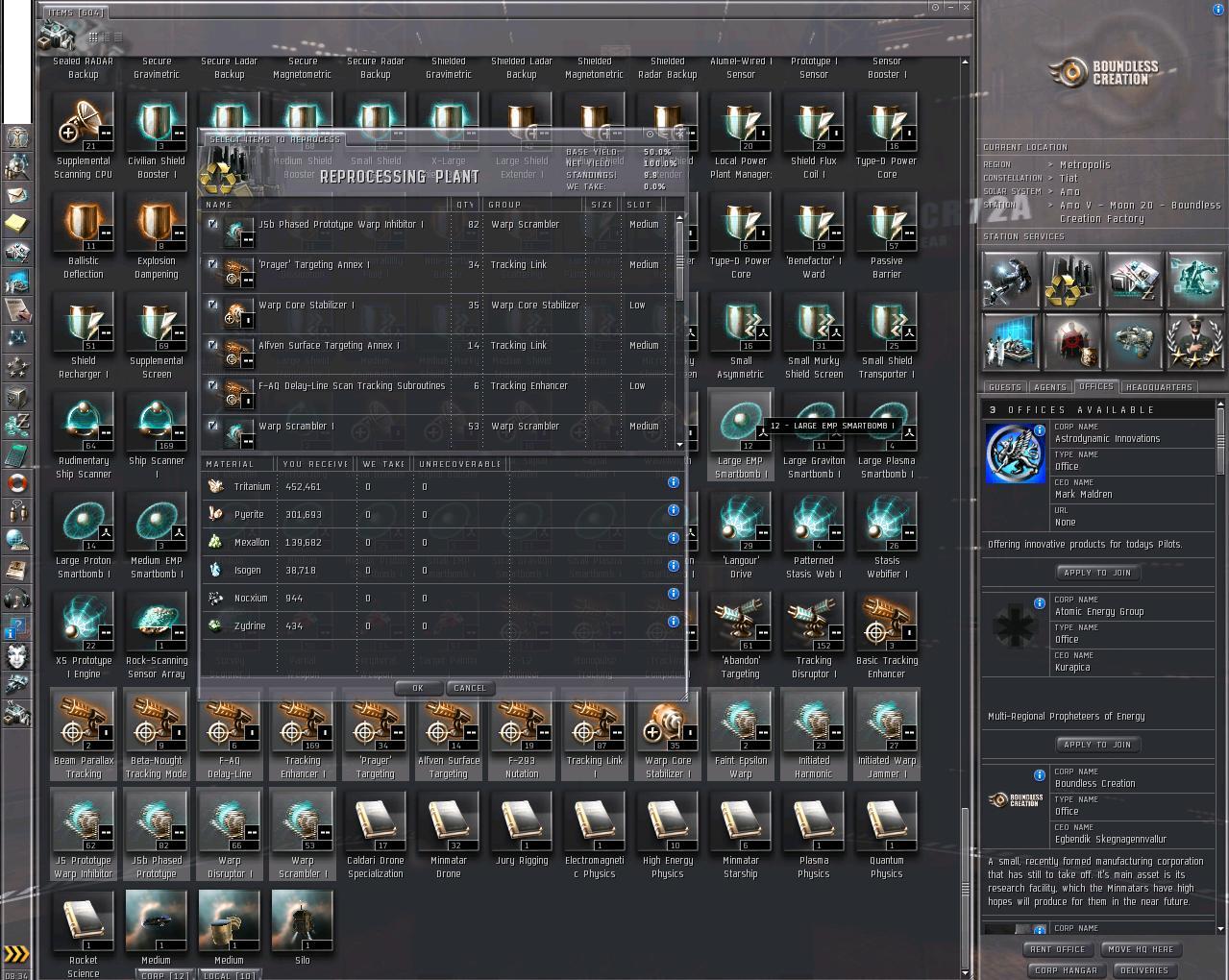This screenshot has height=980, width=1229.
Task: Confirm reprocessing with OK button
Action: [x=418, y=688]
